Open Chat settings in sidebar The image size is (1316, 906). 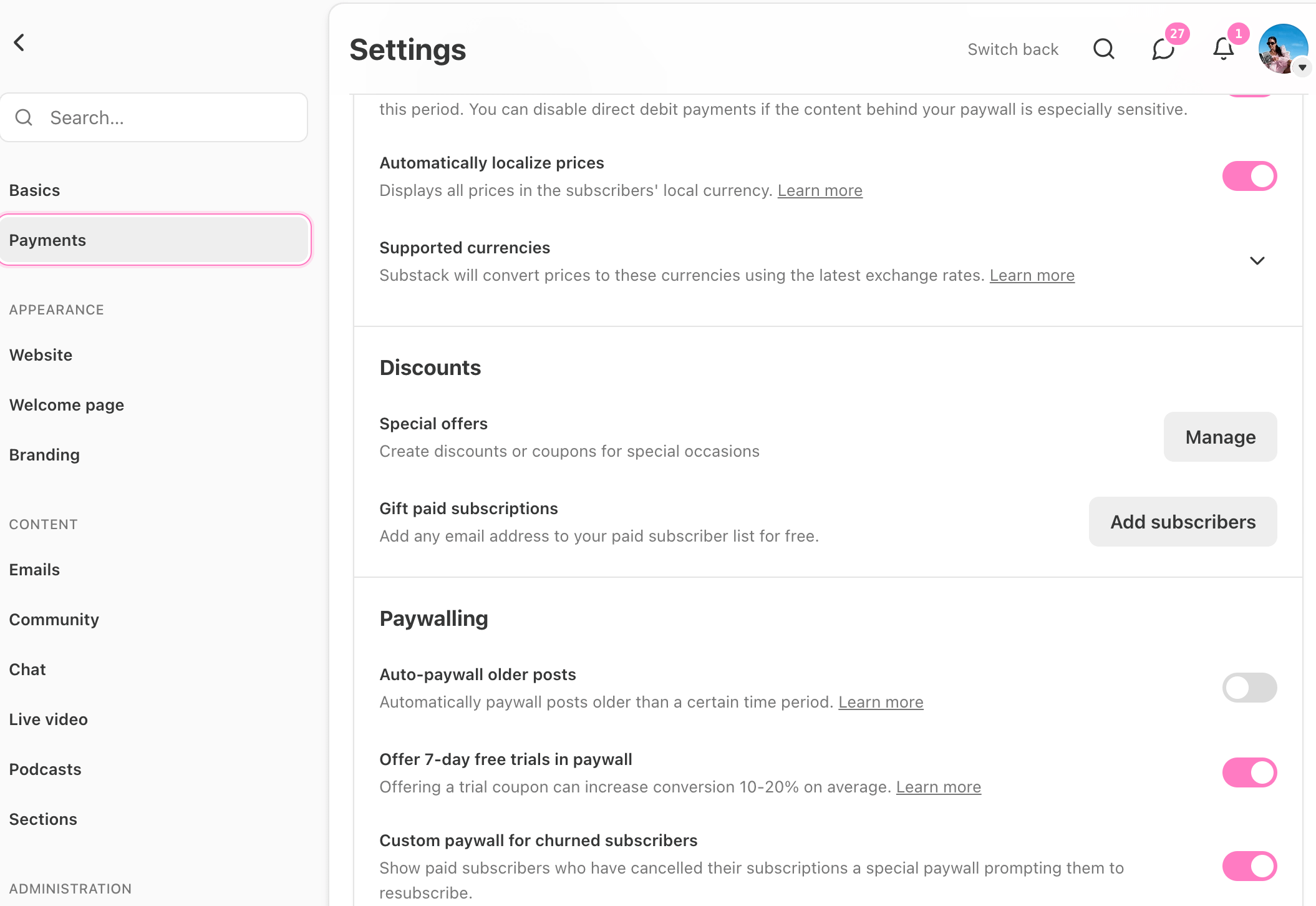click(x=27, y=670)
